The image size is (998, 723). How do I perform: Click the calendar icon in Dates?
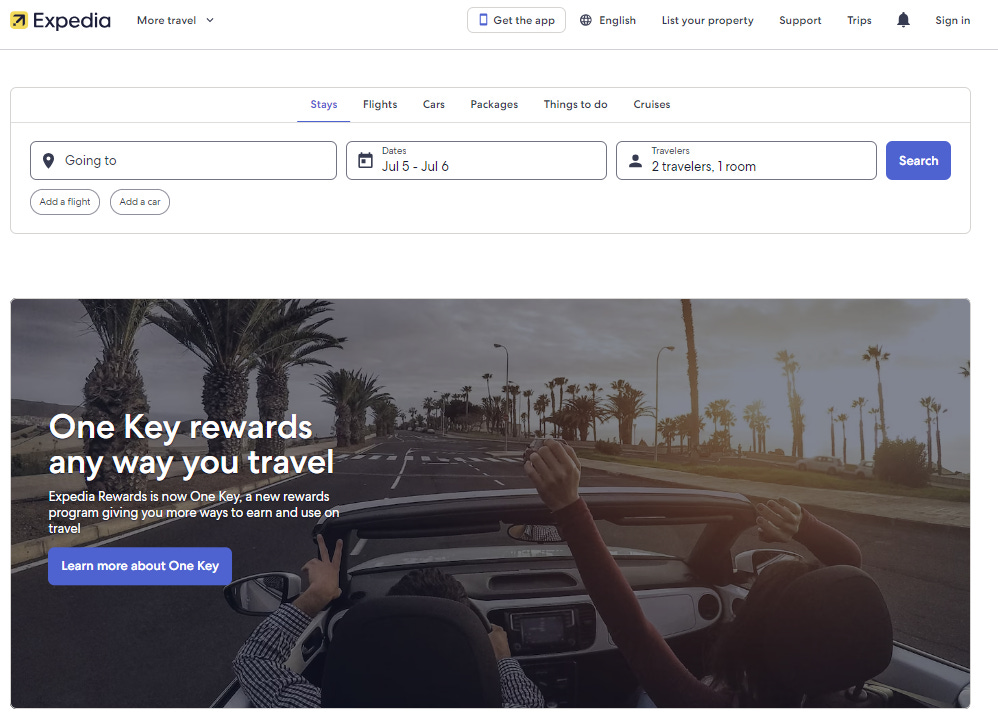coord(365,160)
